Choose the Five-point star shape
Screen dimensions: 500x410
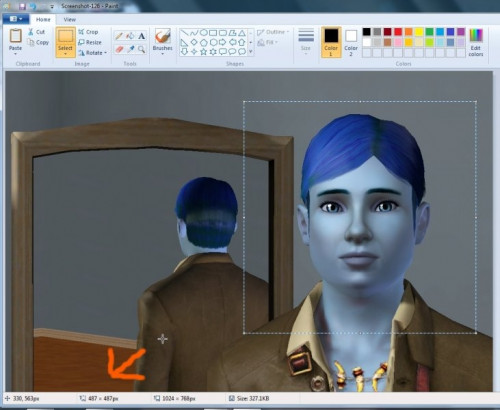[x=204, y=52]
